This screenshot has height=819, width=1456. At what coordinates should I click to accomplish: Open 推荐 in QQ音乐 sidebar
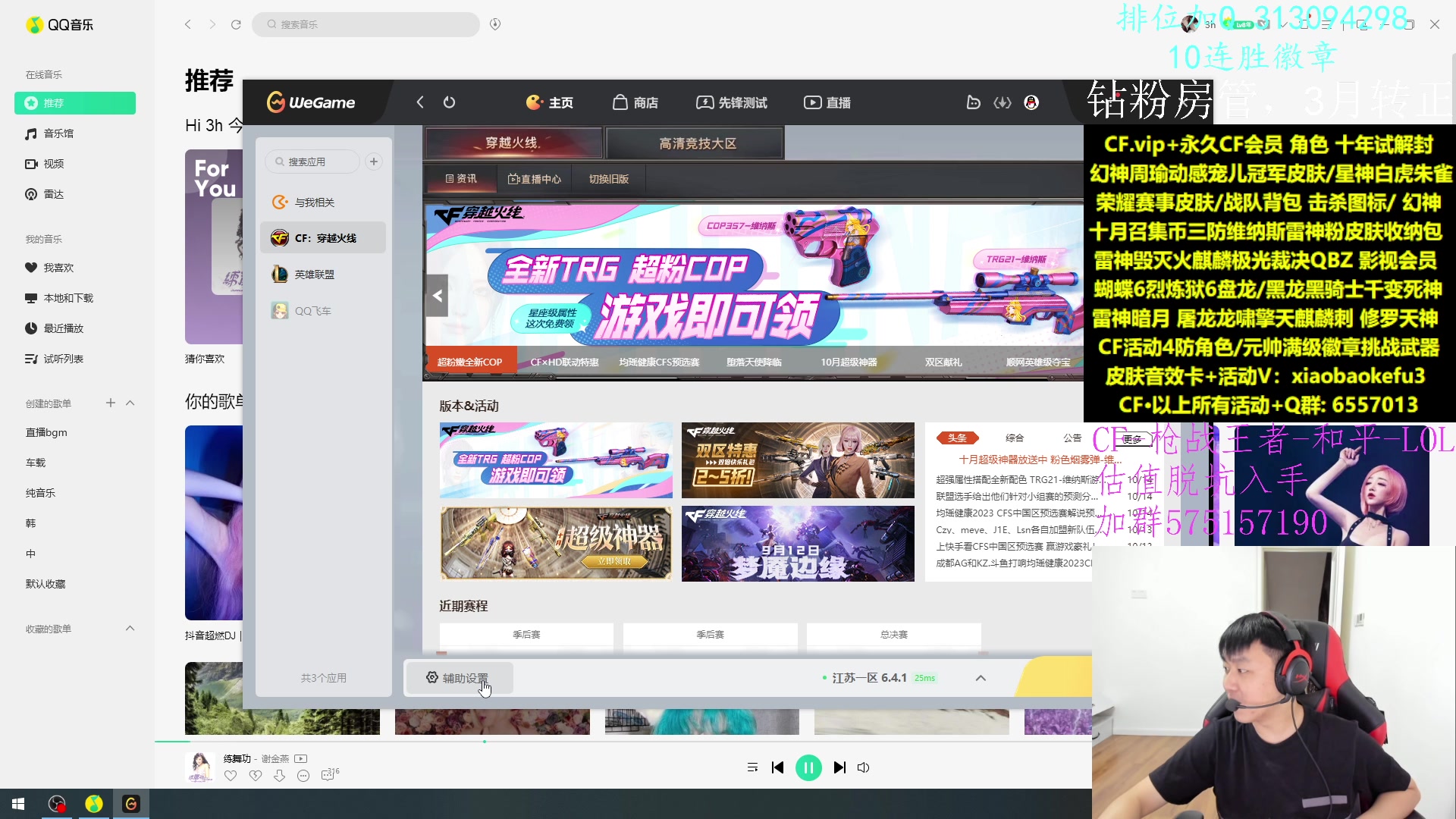click(75, 103)
